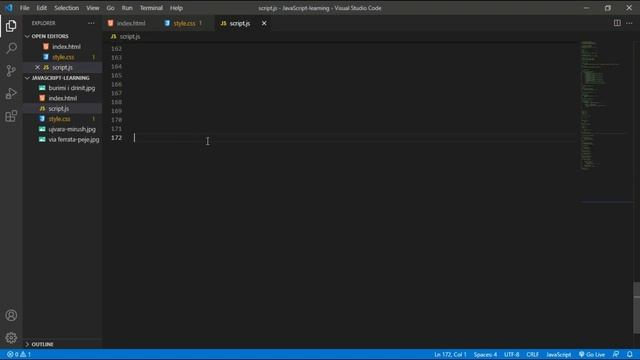Start Go Live server

[592, 354]
